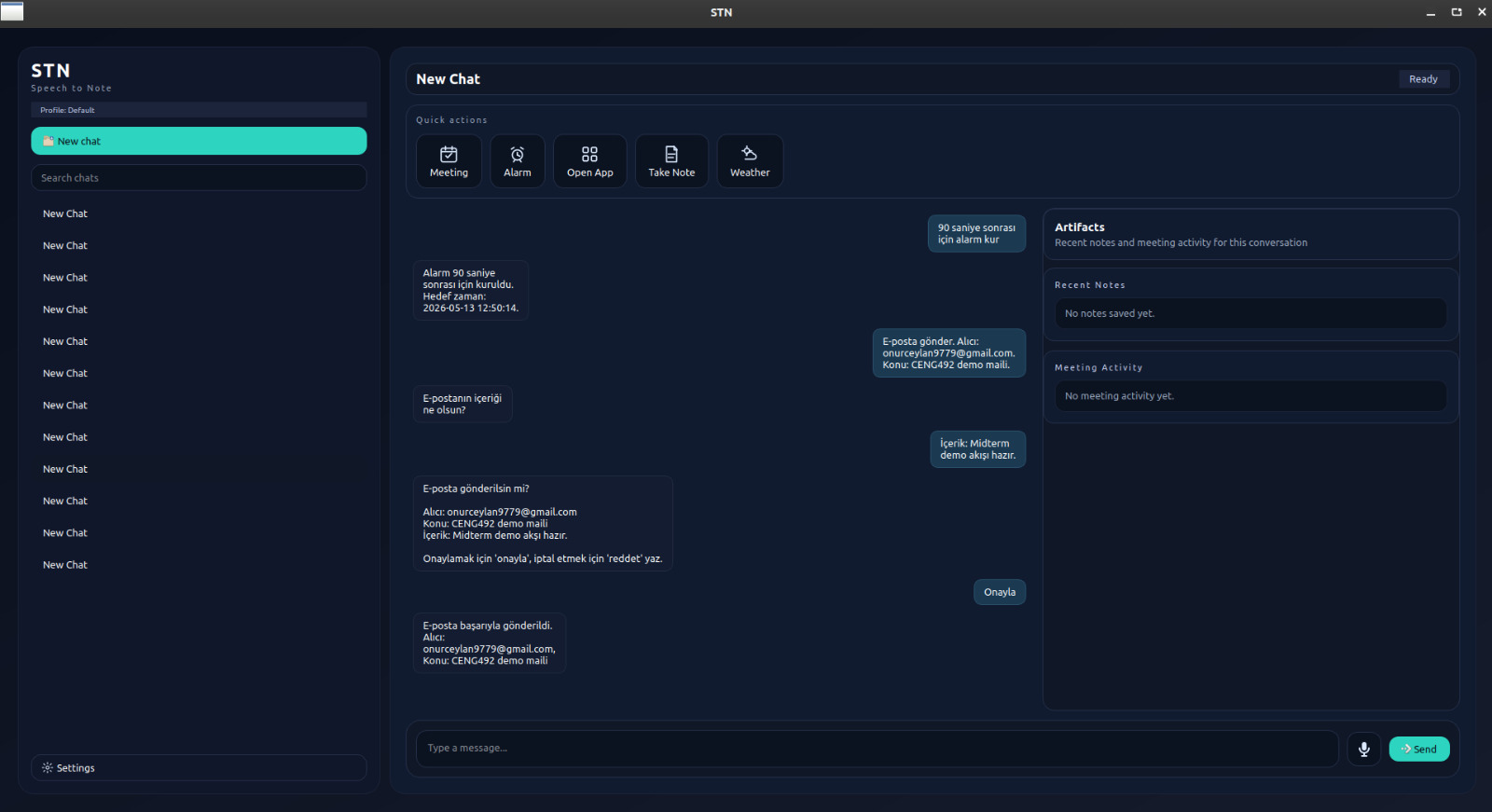Check the Weather quick action
This screenshot has width=1492, height=812.
[750, 161]
